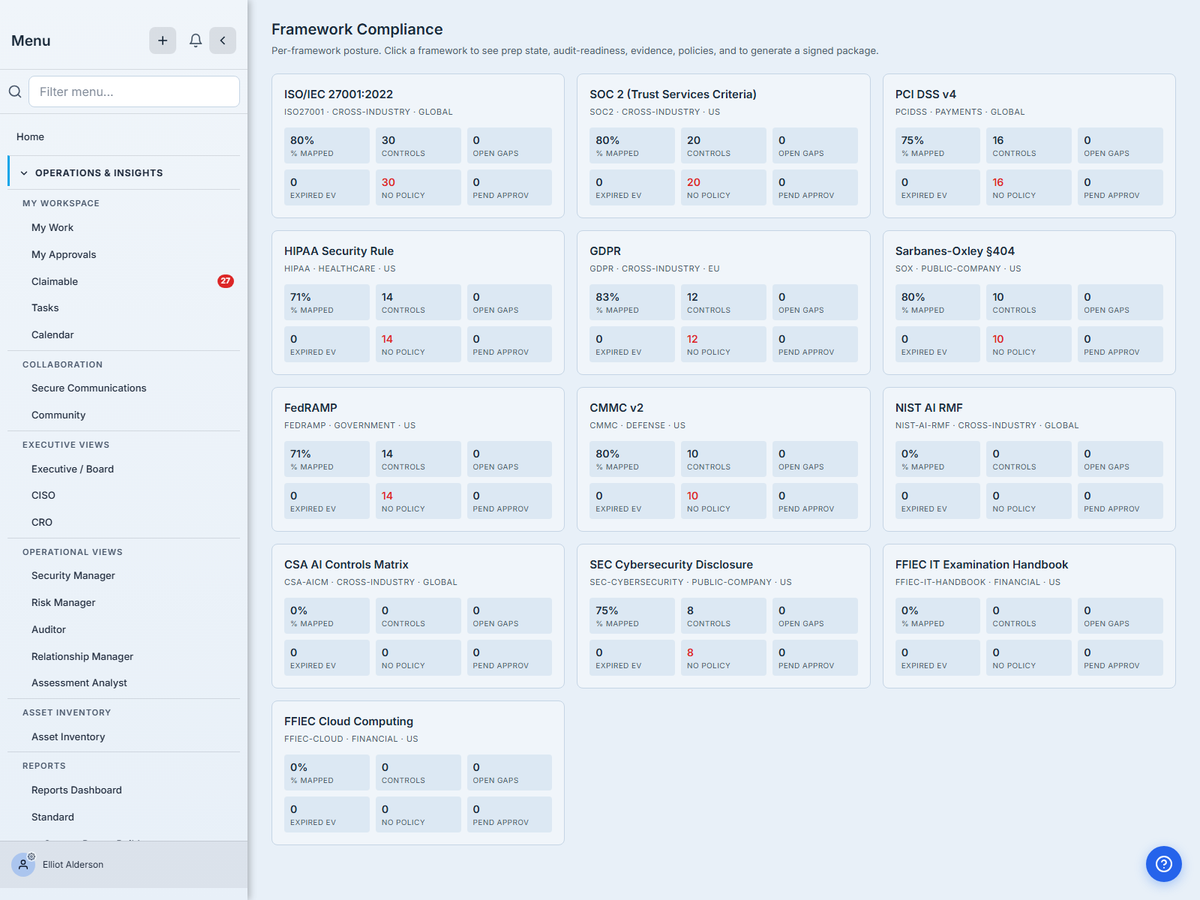Click the 27 badge on Claimable
1200x900 pixels.
tap(225, 281)
